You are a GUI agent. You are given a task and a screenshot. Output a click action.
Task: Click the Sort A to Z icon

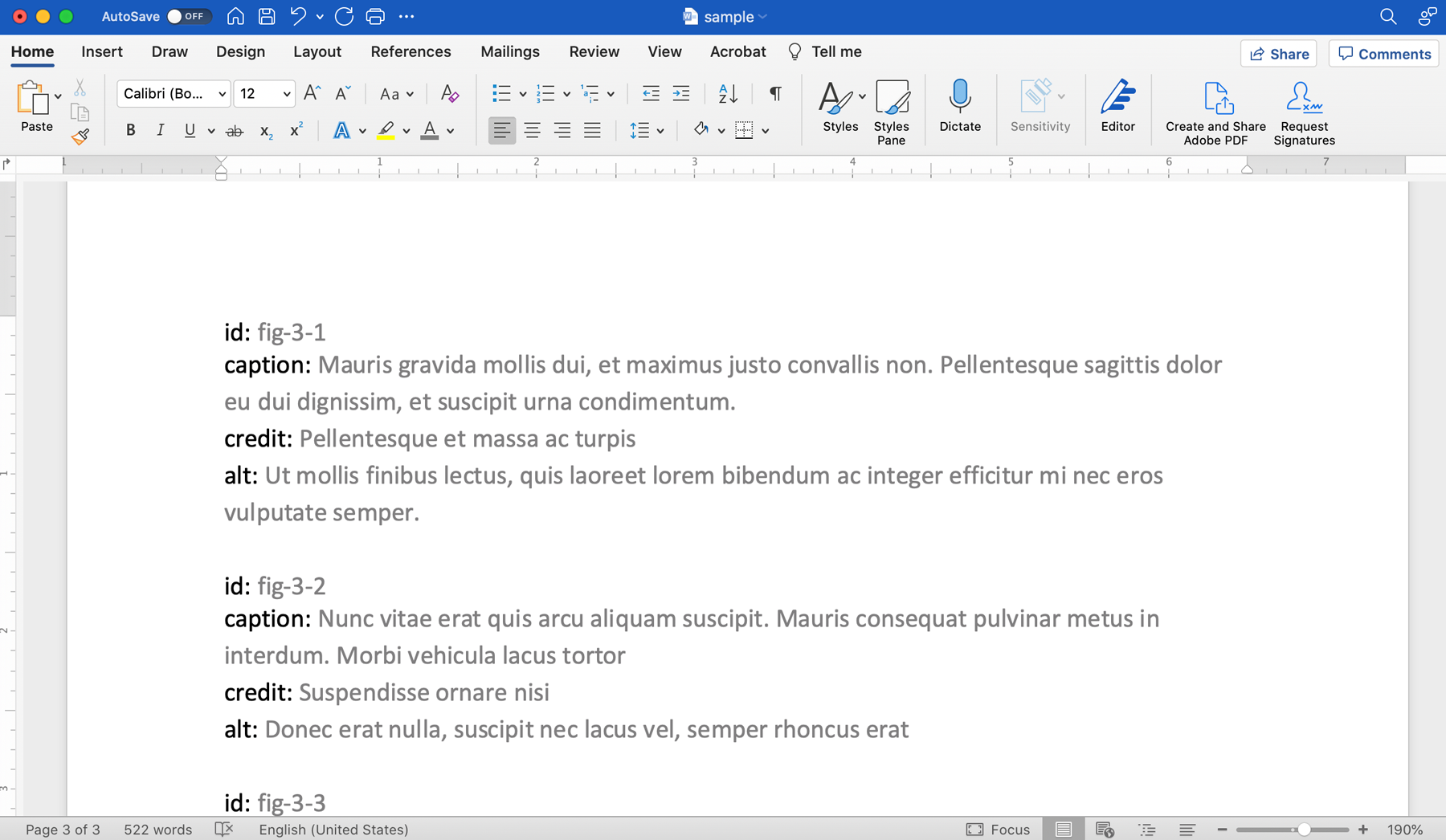point(728,94)
